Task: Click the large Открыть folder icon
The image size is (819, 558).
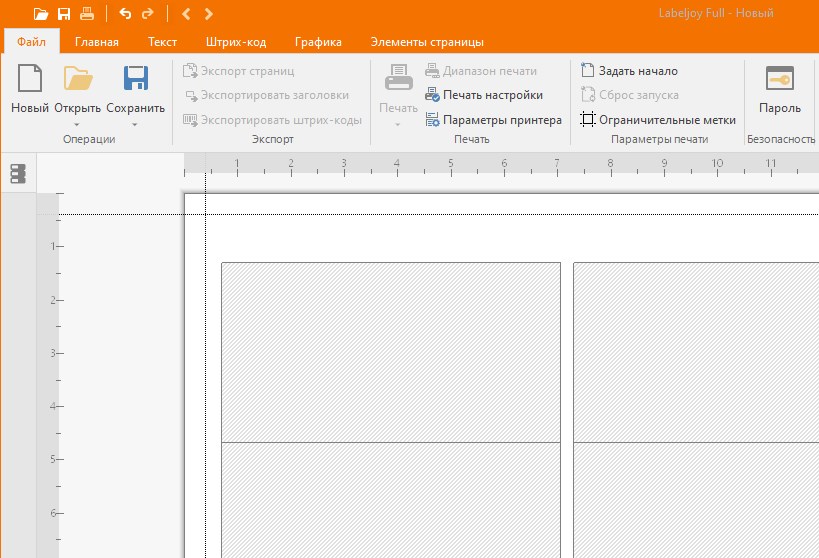Action: (x=78, y=78)
